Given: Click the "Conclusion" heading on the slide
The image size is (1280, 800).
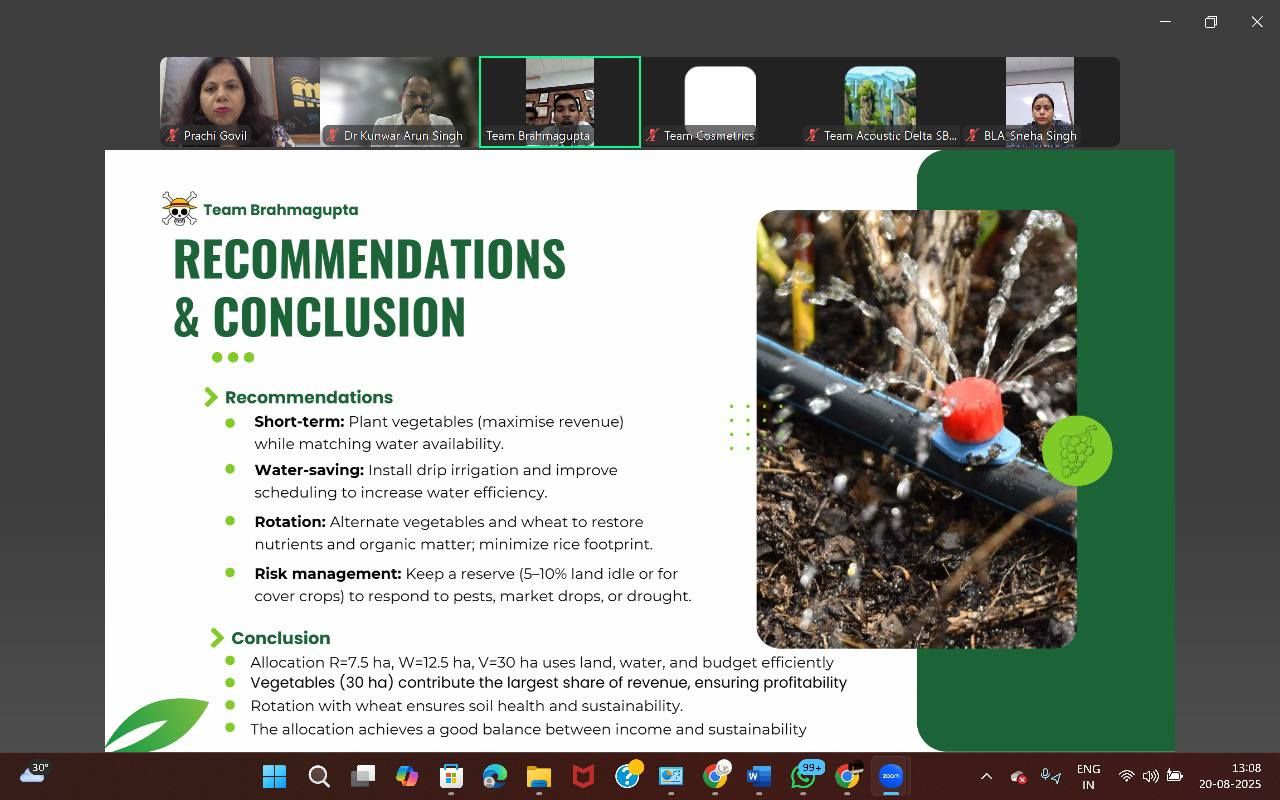Looking at the screenshot, I should tap(281, 638).
